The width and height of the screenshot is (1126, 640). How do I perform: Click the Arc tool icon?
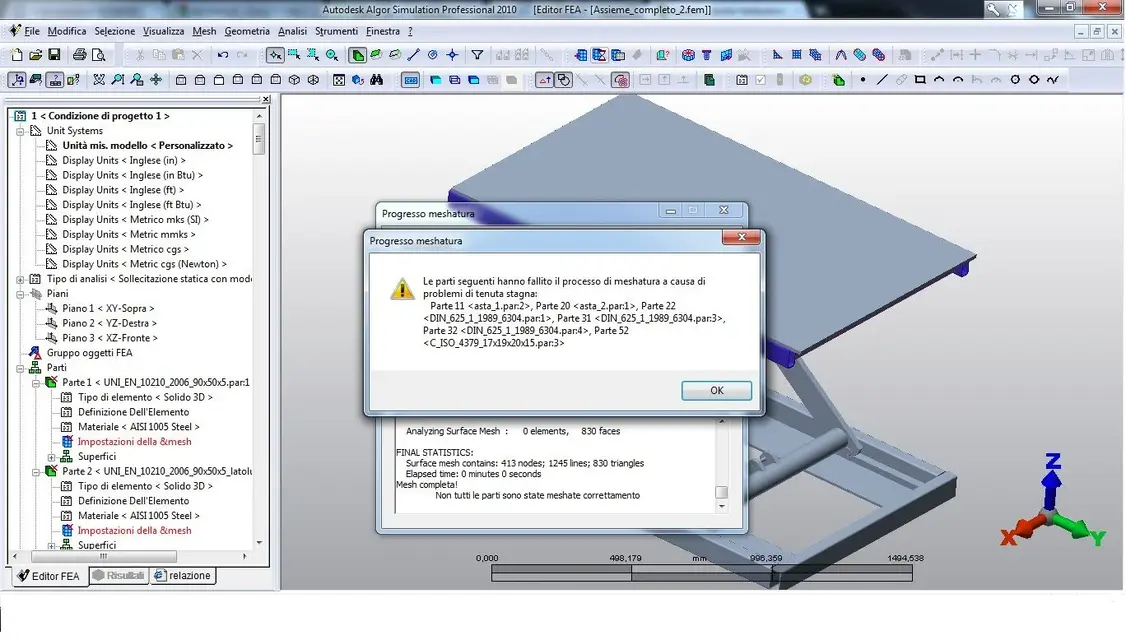point(939,80)
